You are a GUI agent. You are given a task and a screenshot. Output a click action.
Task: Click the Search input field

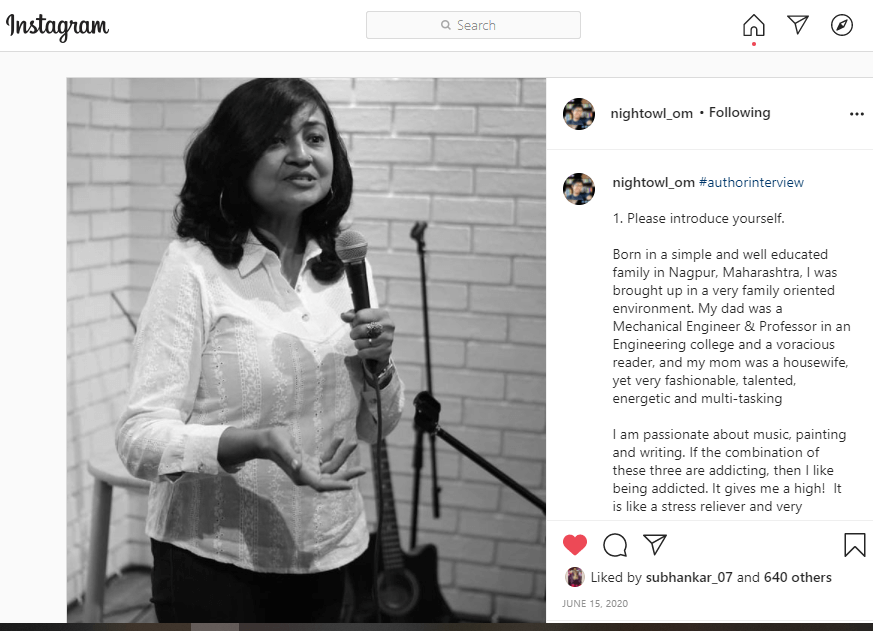[x=473, y=25]
